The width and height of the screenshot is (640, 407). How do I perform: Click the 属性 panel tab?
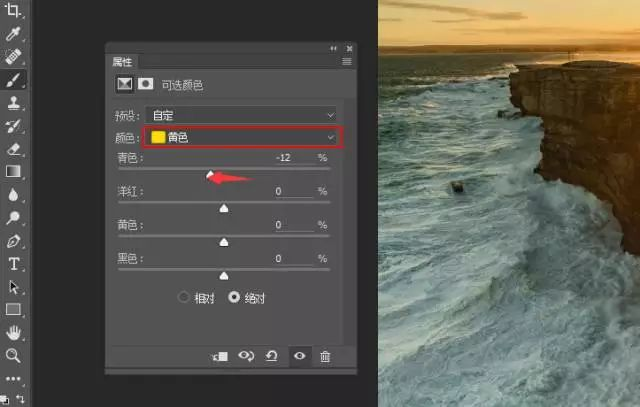123,62
